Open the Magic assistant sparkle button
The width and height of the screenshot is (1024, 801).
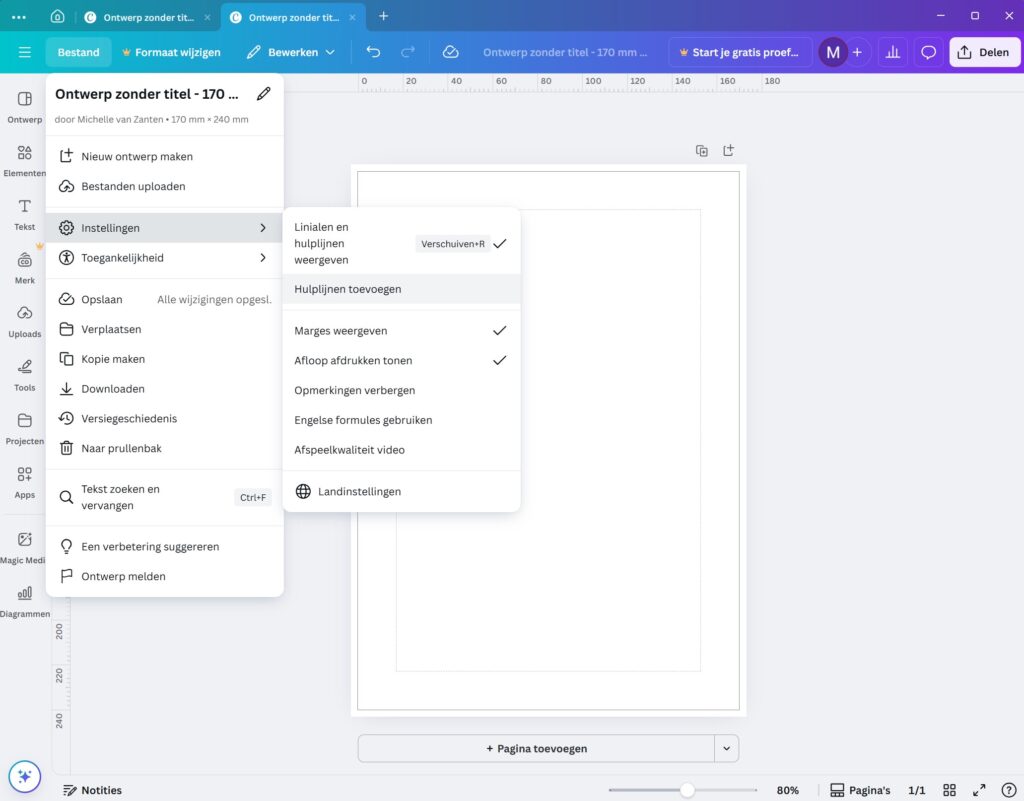[24, 775]
